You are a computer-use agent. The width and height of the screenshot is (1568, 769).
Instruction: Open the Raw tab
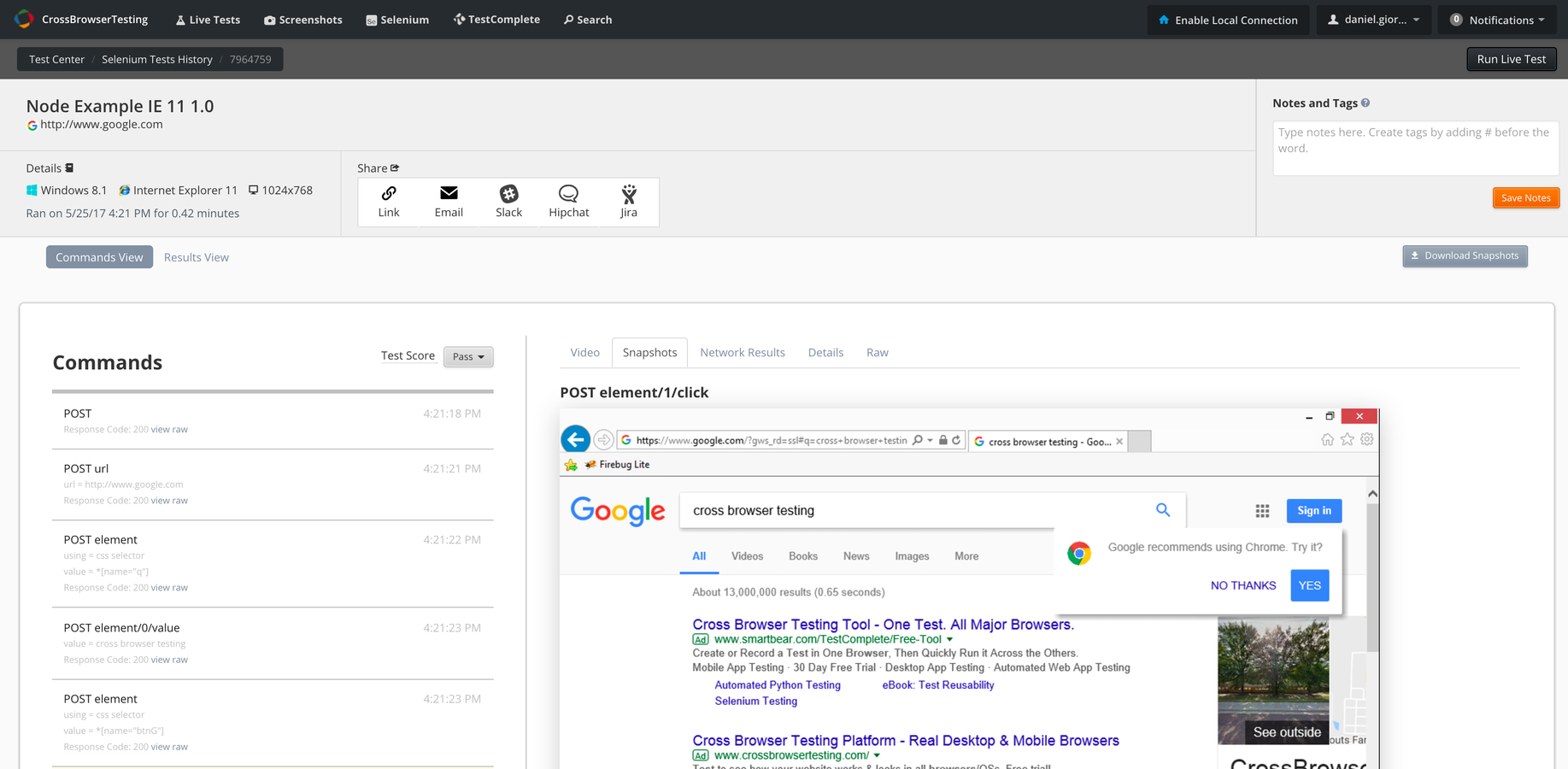[x=878, y=352]
